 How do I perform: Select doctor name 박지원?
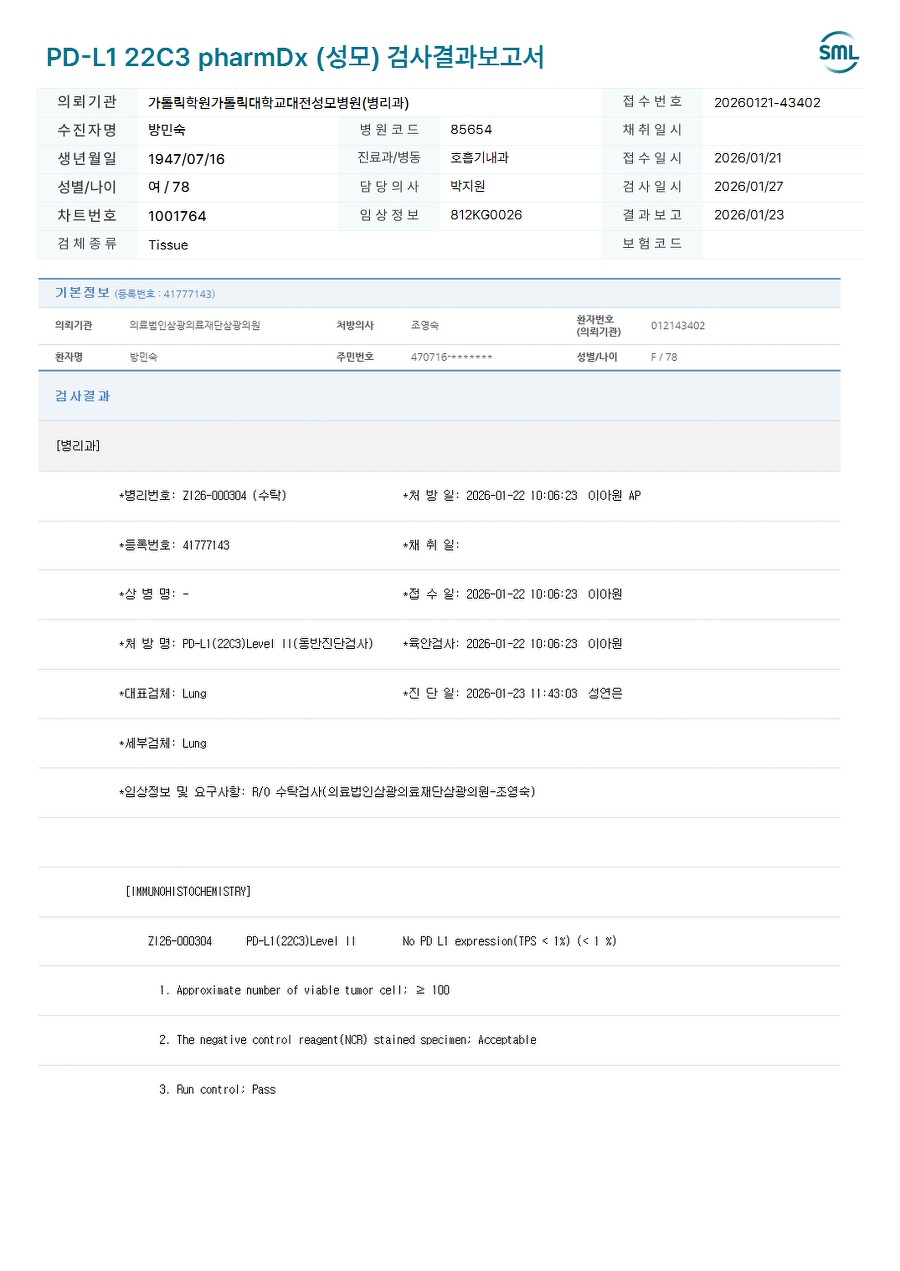pos(468,187)
